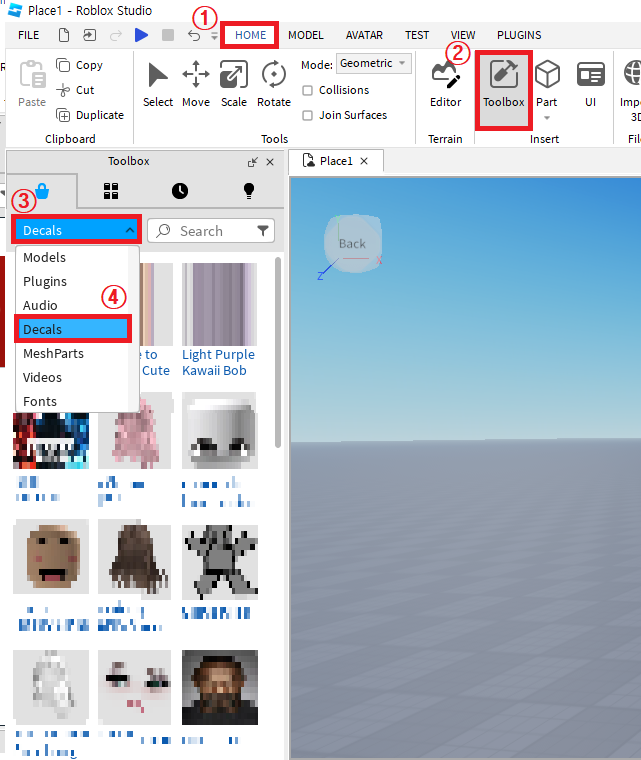641x760 pixels.
Task: Open the Geometric mode dropdown
Action: [373, 63]
